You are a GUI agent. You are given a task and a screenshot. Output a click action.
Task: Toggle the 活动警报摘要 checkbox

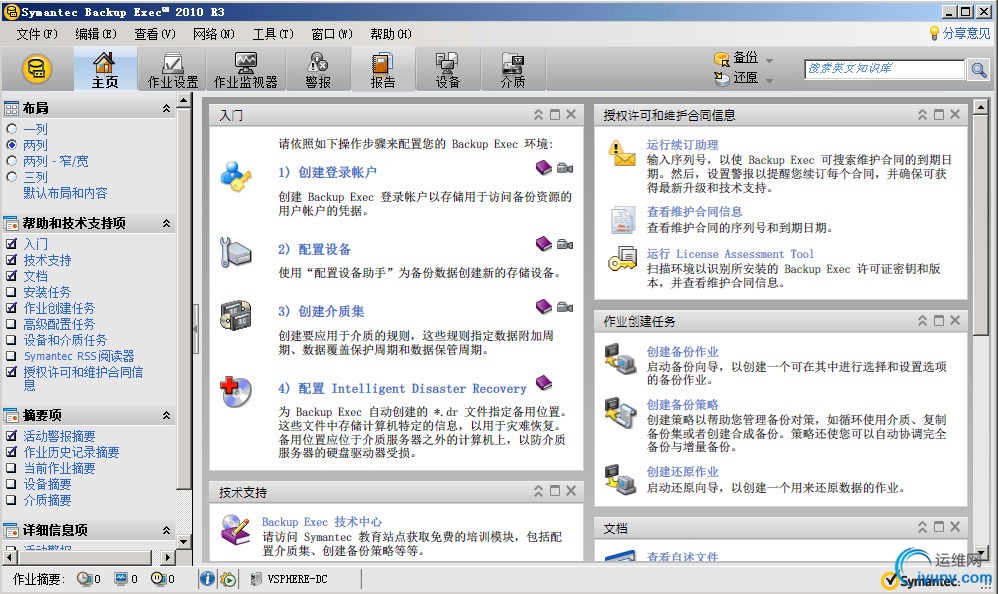point(11,436)
